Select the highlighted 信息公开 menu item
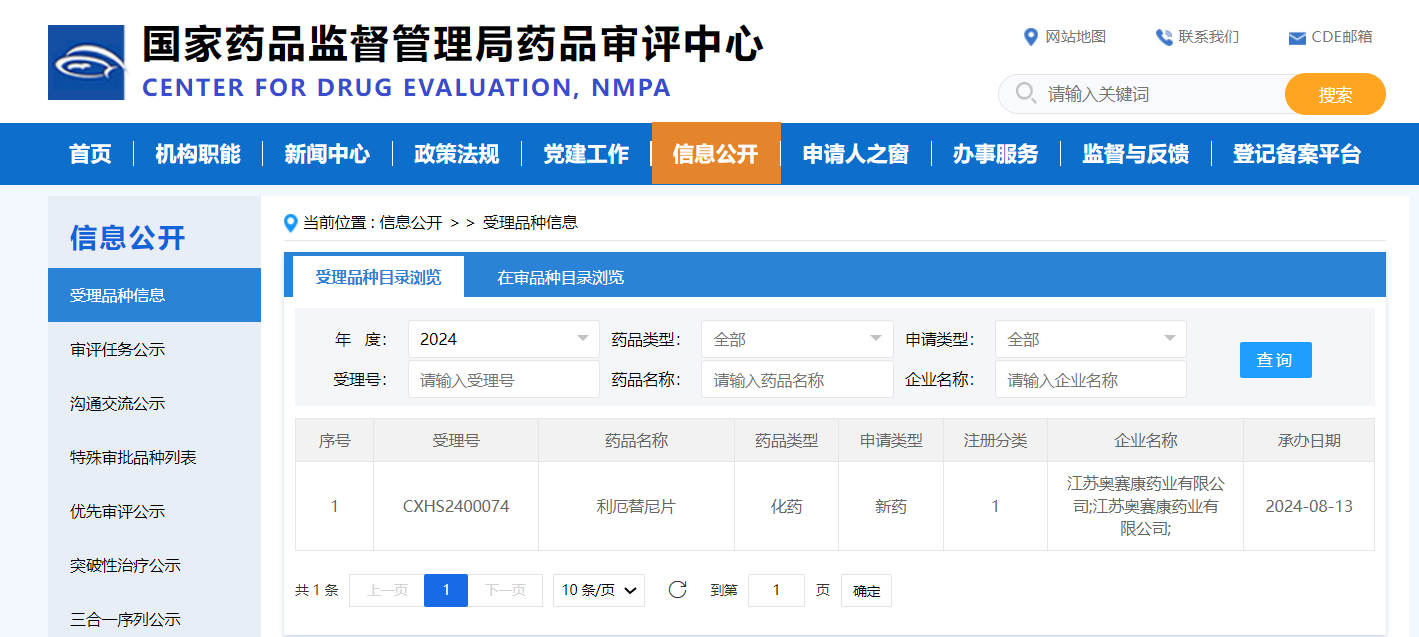The width and height of the screenshot is (1419, 637). (x=716, y=153)
